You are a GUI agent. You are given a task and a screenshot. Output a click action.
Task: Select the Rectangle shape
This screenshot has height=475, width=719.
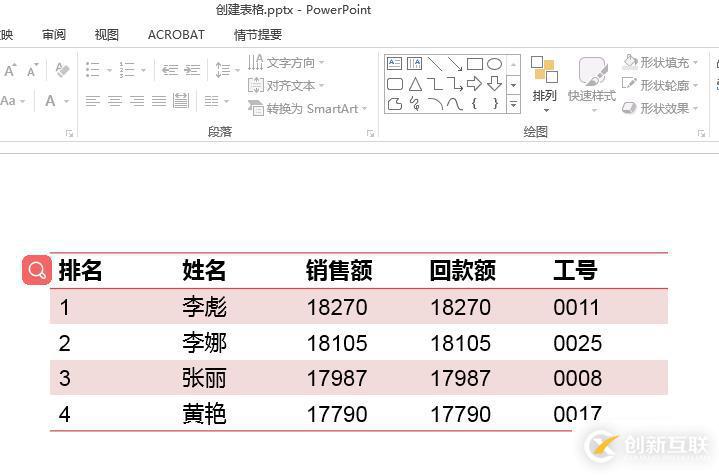(x=475, y=64)
